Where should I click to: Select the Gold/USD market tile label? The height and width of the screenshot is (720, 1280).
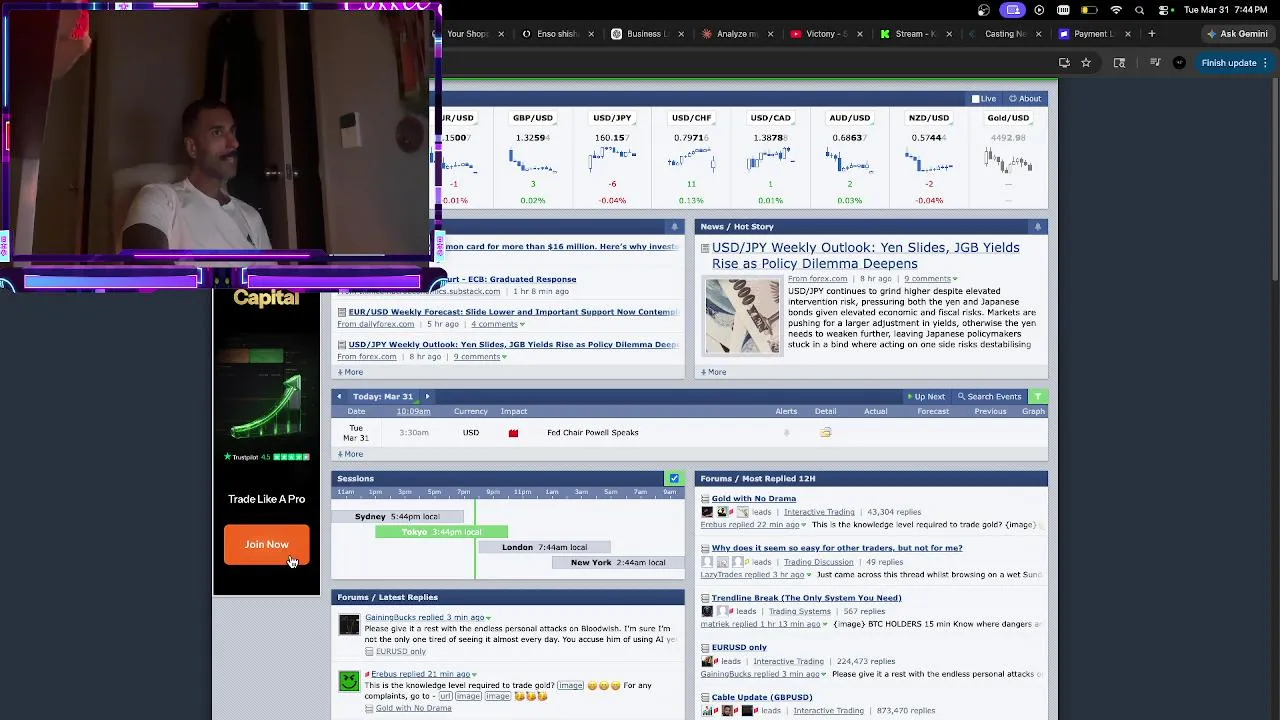tap(1008, 118)
